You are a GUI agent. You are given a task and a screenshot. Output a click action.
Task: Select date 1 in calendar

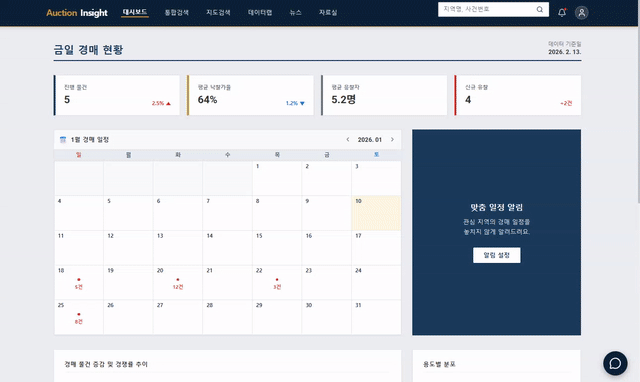277,178
